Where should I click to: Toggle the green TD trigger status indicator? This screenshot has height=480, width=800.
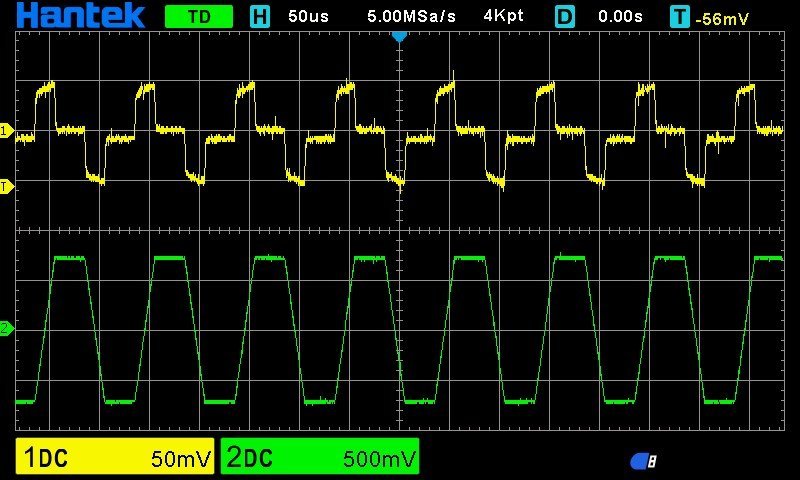(198, 16)
